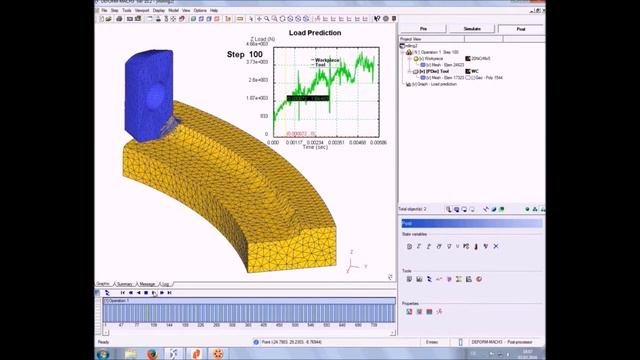Toggle the Tool object visibility checkbox
The height and width of the screenshot is (360, 640).
[x=422, y=71]
